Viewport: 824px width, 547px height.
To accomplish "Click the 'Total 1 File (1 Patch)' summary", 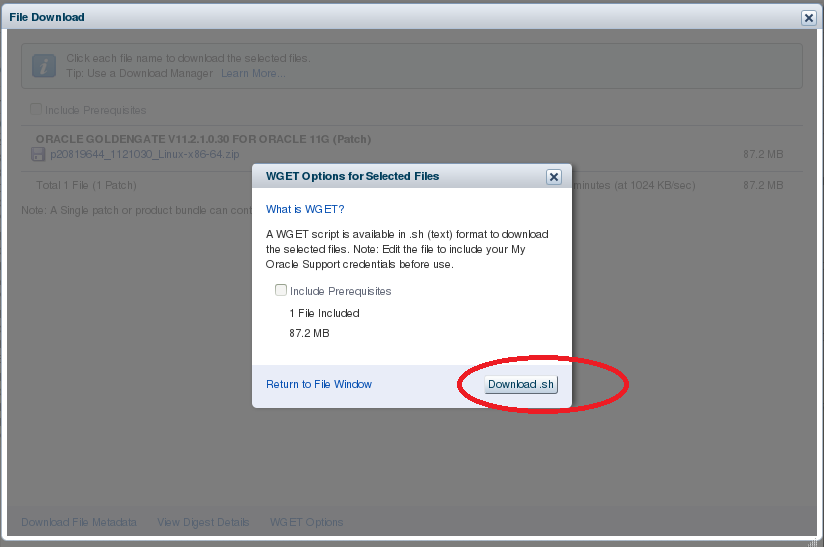I will coord(86,185).
